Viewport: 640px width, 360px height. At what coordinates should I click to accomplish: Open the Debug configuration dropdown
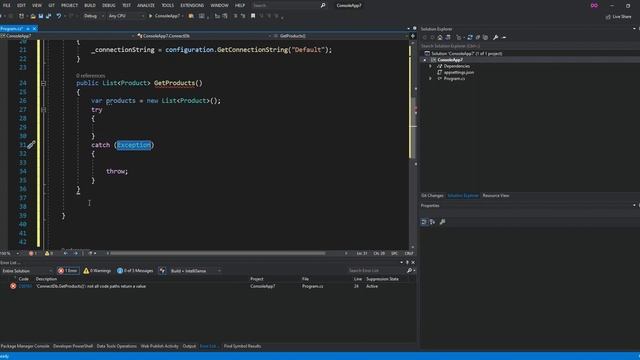pos(93,16)
